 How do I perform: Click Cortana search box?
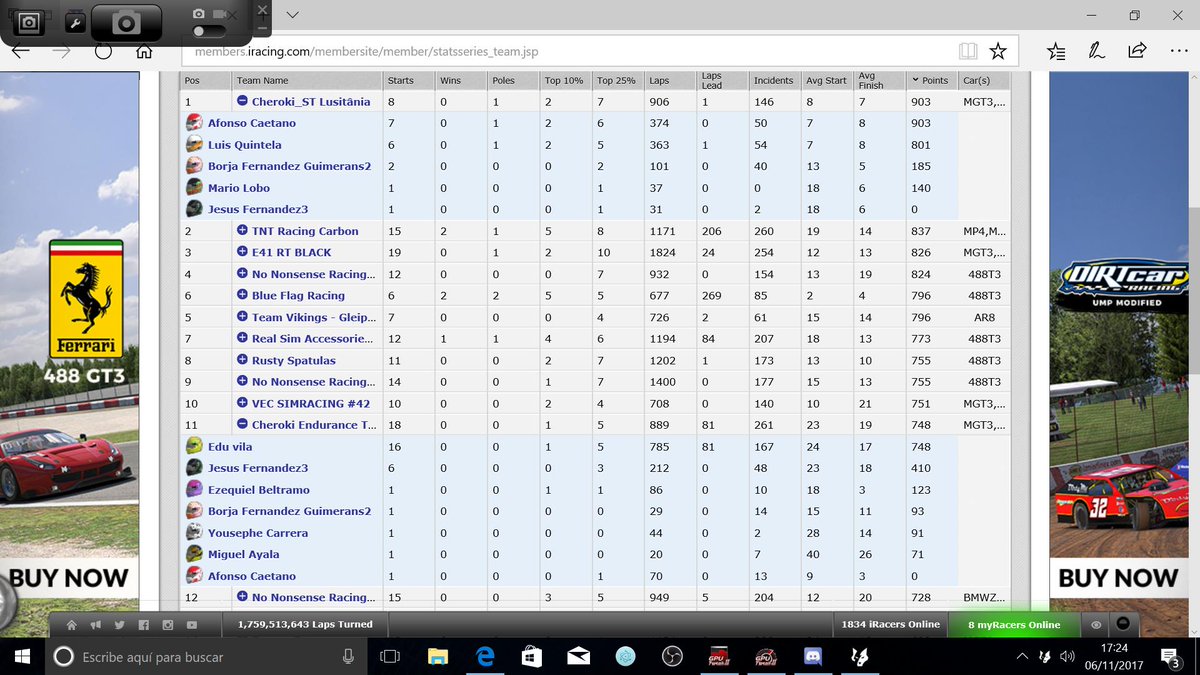(205, 657)
